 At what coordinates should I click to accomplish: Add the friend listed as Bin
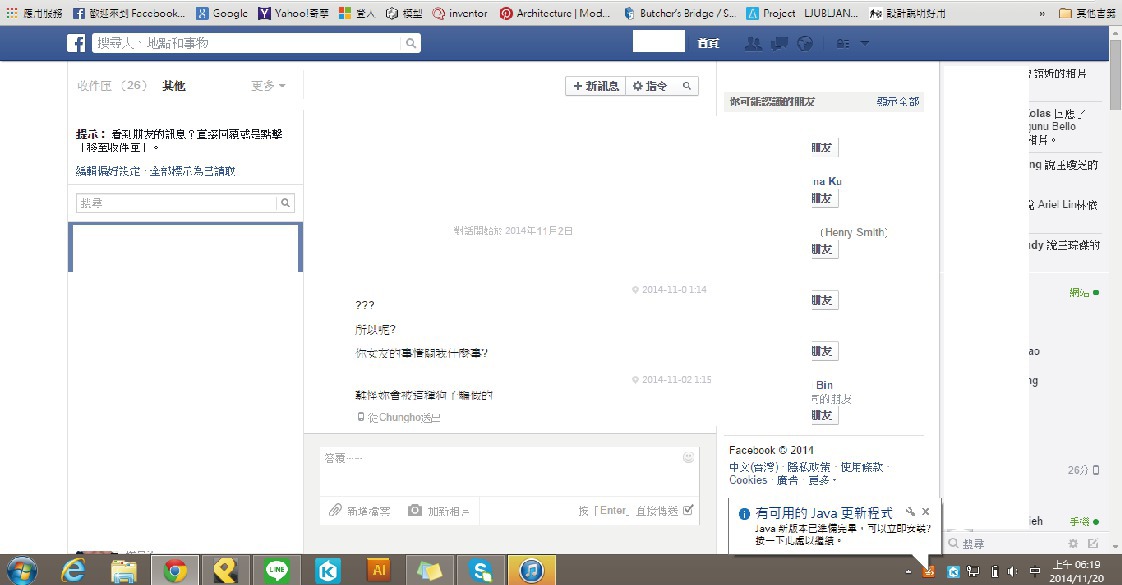click(824, 415)
